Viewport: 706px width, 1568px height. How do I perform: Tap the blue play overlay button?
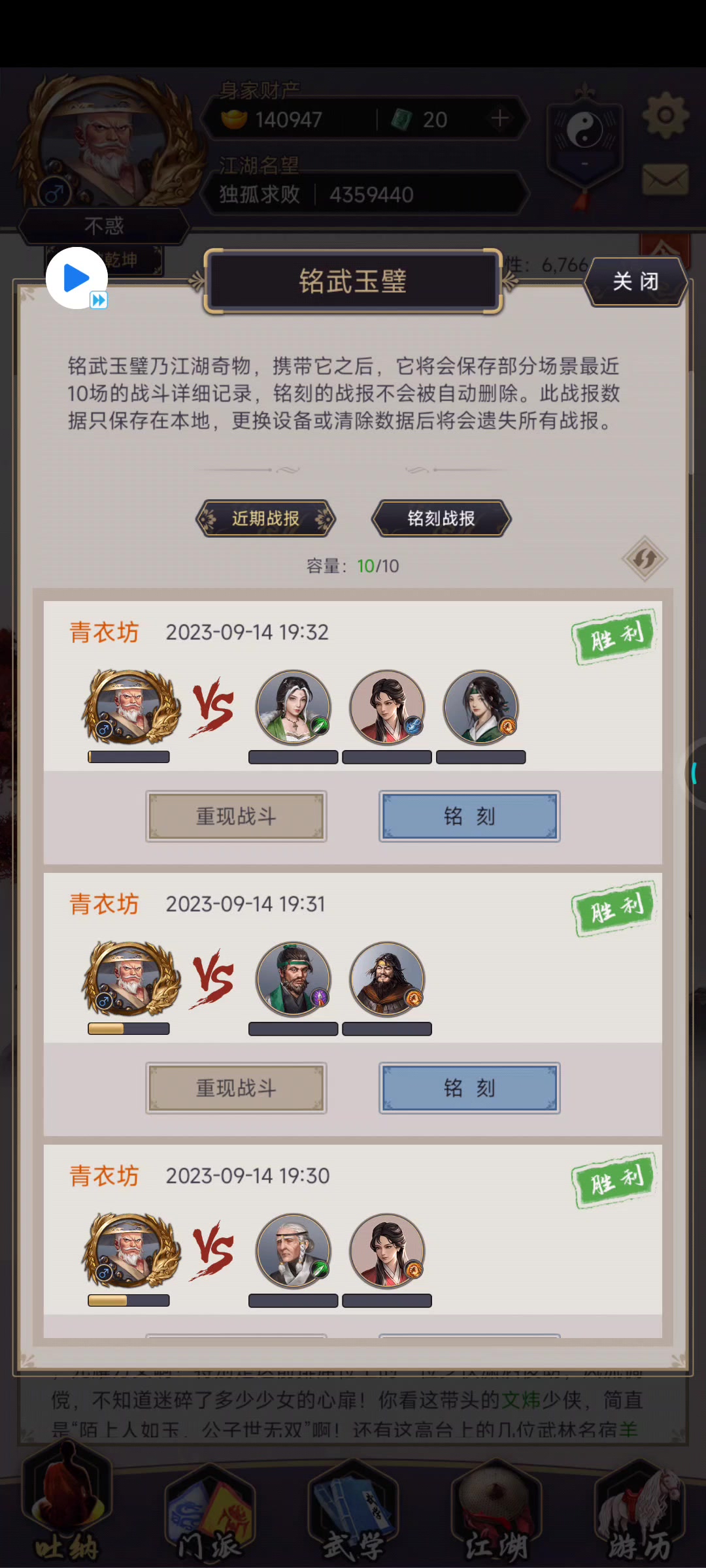(76, 278)
